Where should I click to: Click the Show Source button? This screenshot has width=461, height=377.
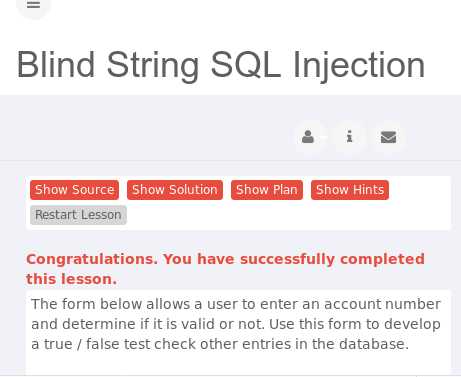click(74, 190)
